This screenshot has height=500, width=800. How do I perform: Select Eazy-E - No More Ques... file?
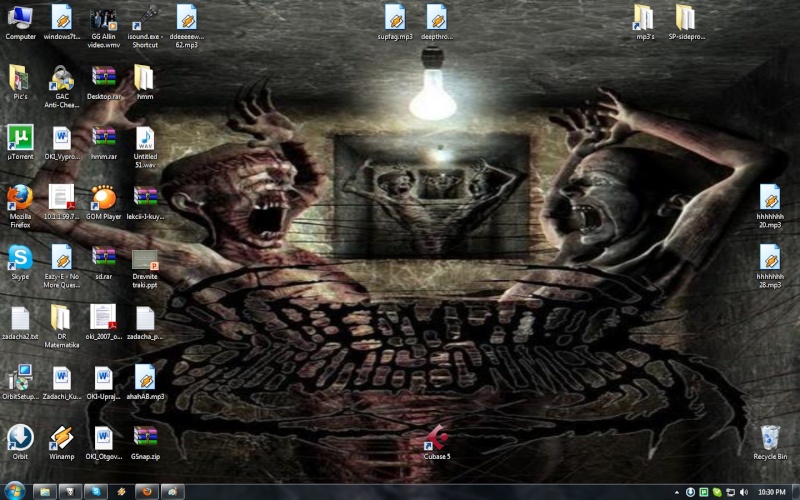62,266
